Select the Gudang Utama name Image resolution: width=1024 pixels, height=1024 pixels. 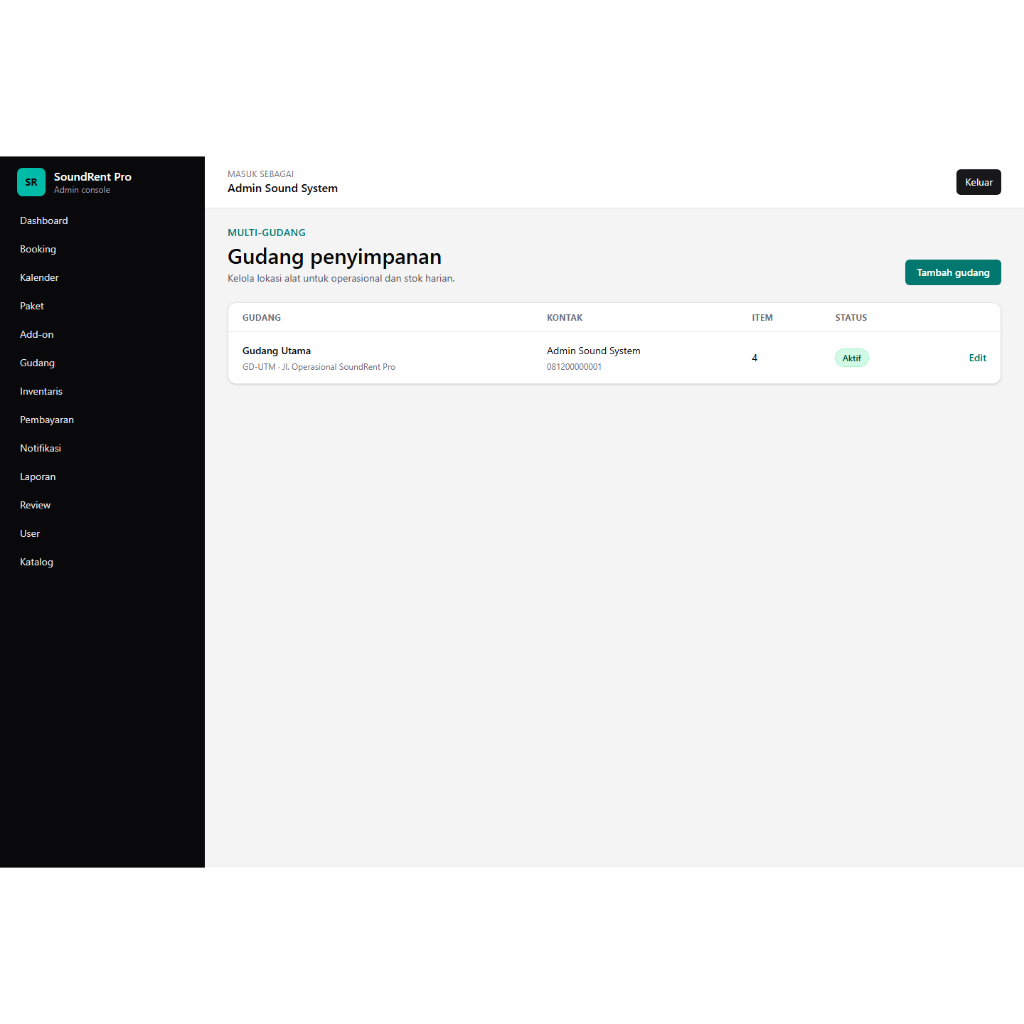click(x=276, y=351)
